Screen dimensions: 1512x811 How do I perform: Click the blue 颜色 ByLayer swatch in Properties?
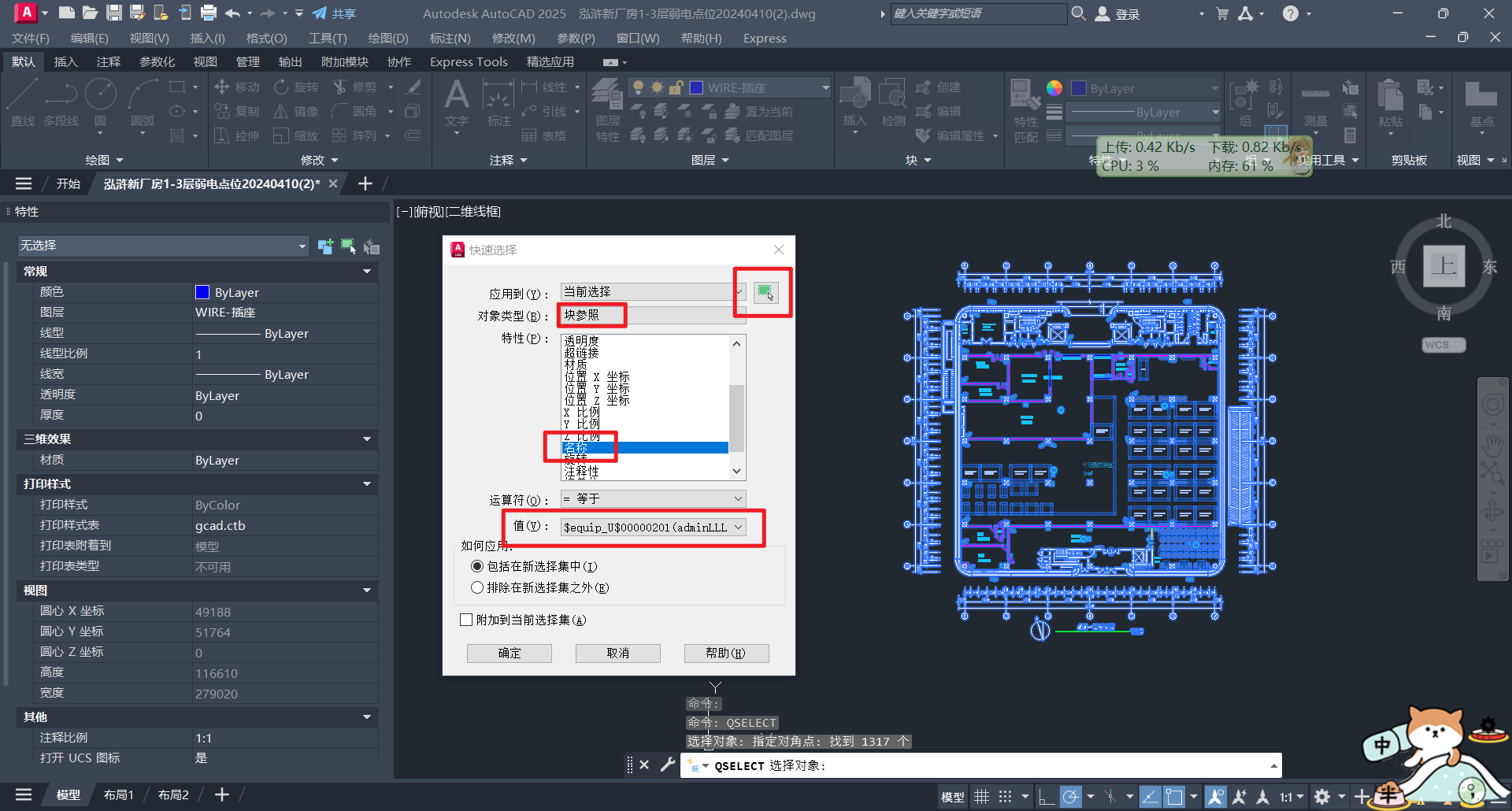202,292
